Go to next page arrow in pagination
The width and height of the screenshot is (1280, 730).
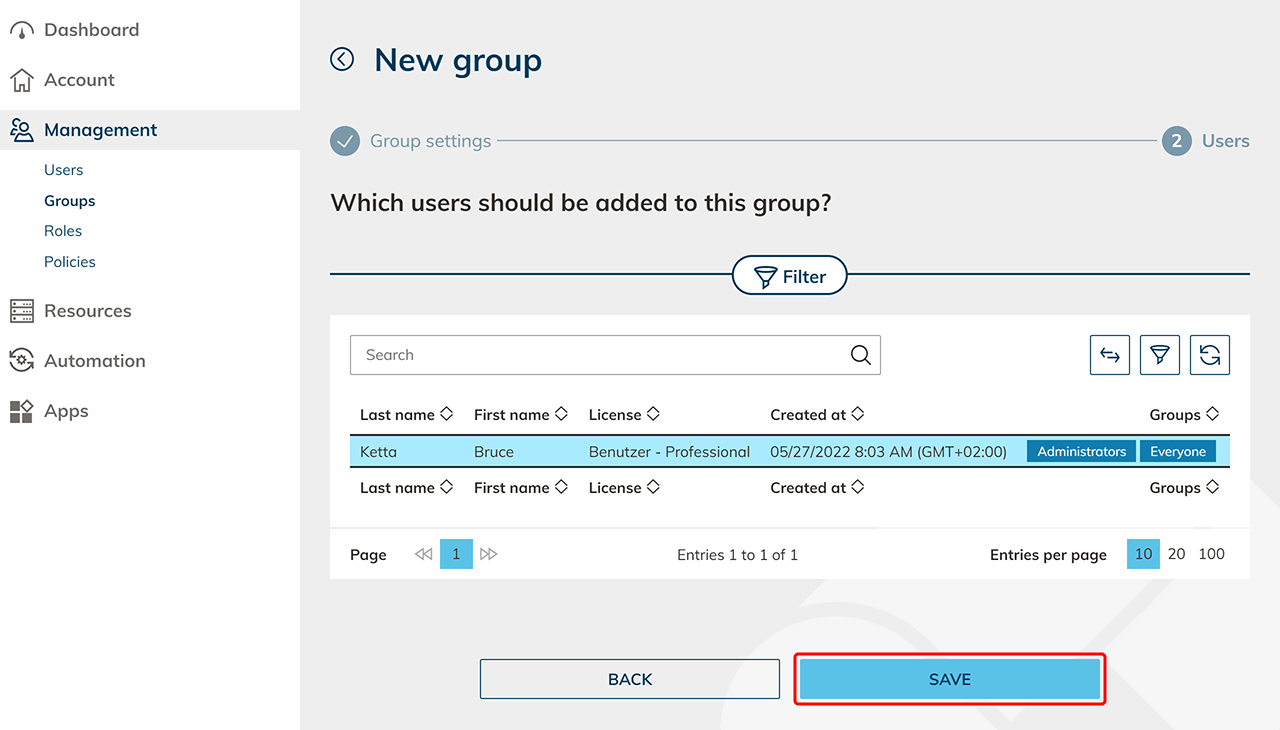pyautogui.click(x=489, y=554)
